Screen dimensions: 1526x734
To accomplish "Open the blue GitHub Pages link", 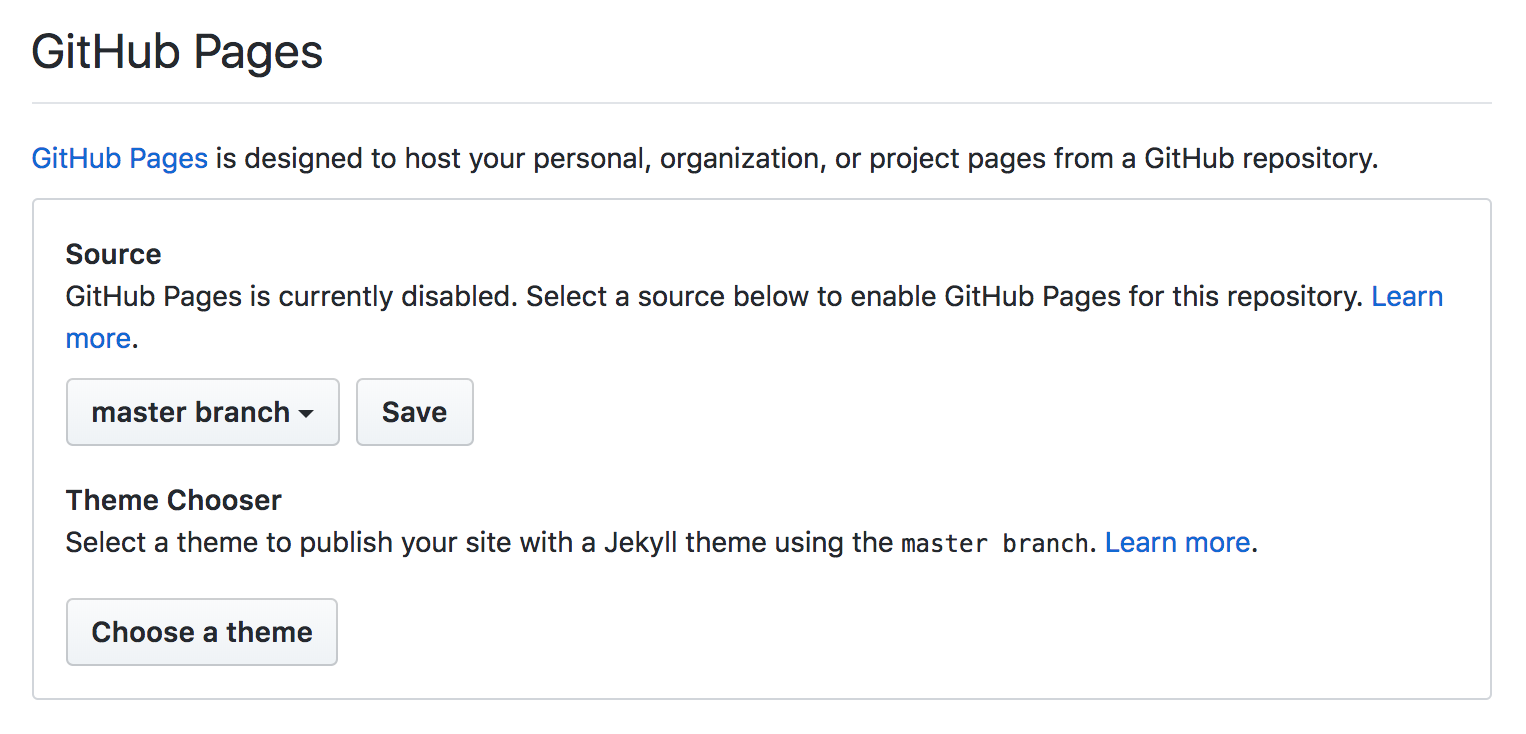I will point(120,158).
